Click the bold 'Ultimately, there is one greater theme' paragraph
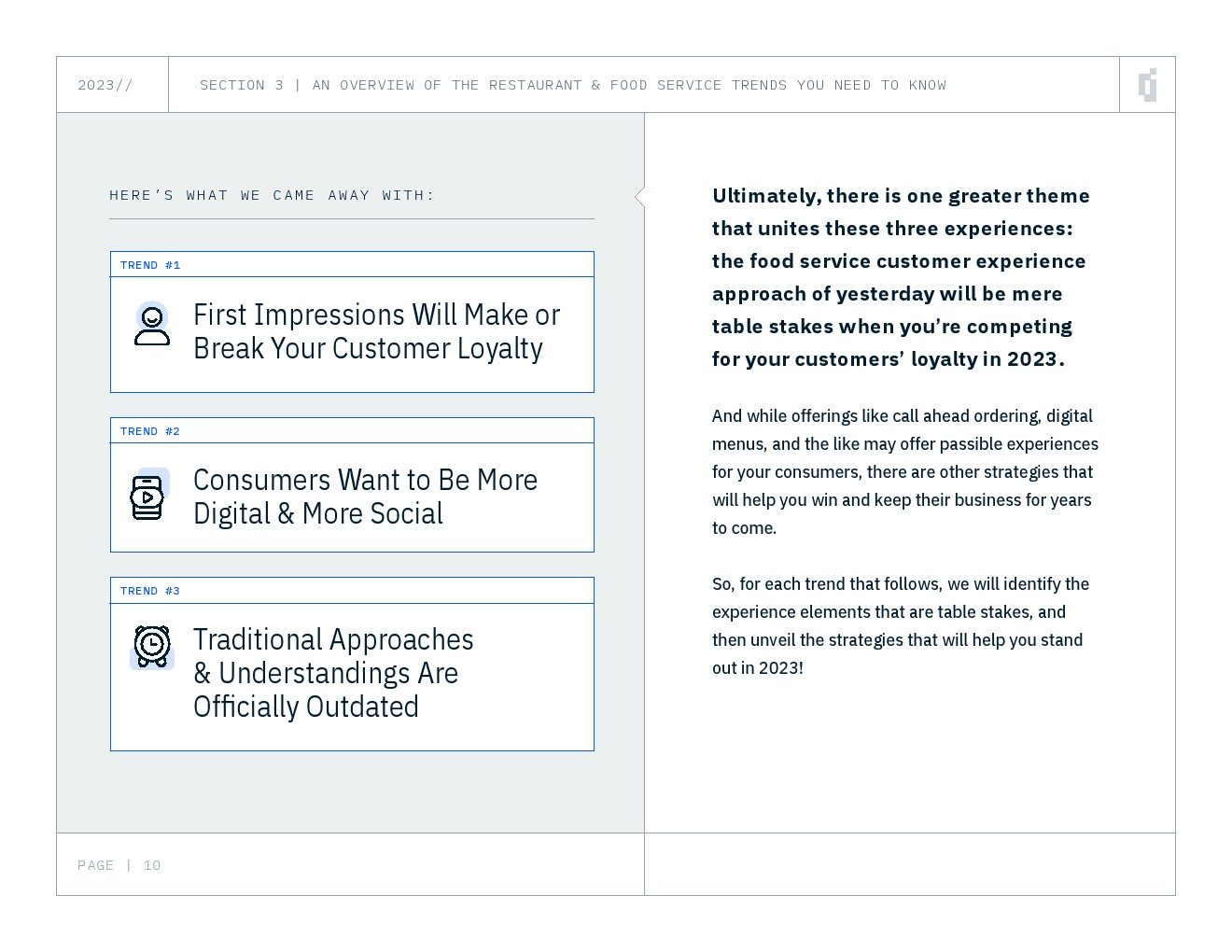 coord(901,277)
